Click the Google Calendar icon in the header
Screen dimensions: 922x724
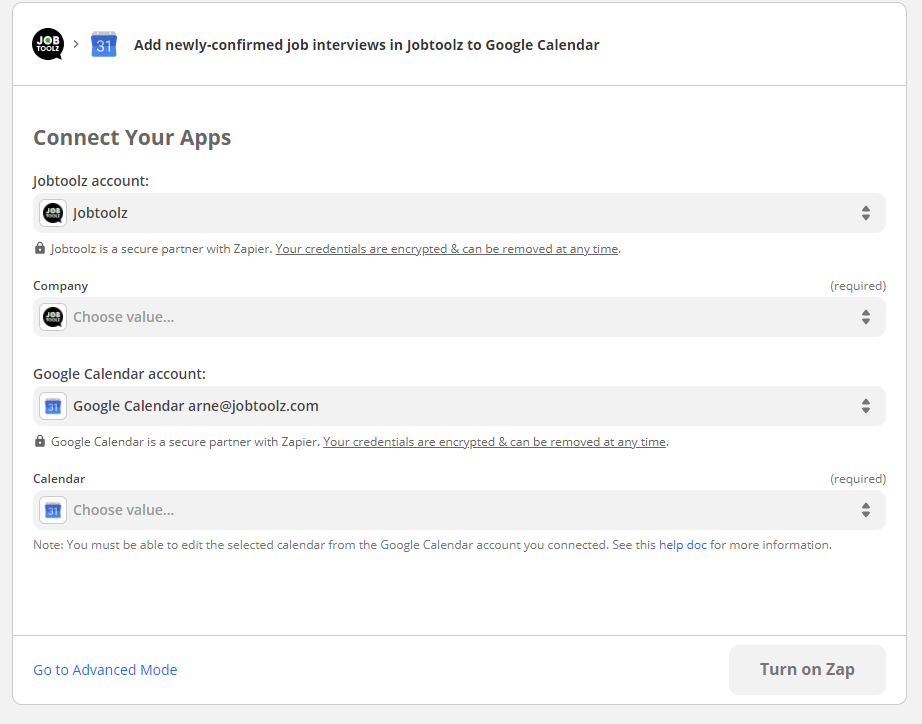click(104, 45)
